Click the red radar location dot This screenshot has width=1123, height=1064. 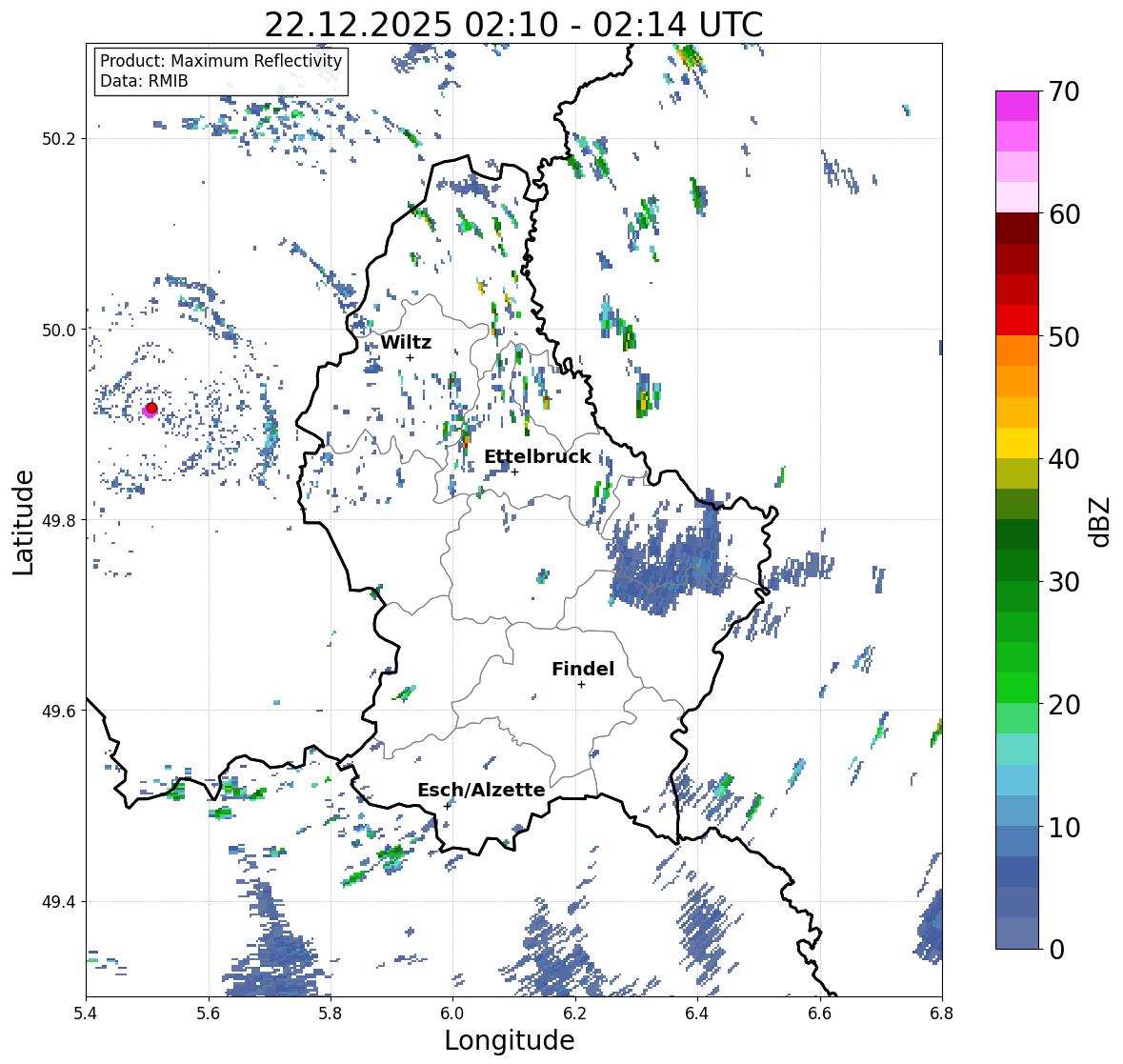click(151, 408)
